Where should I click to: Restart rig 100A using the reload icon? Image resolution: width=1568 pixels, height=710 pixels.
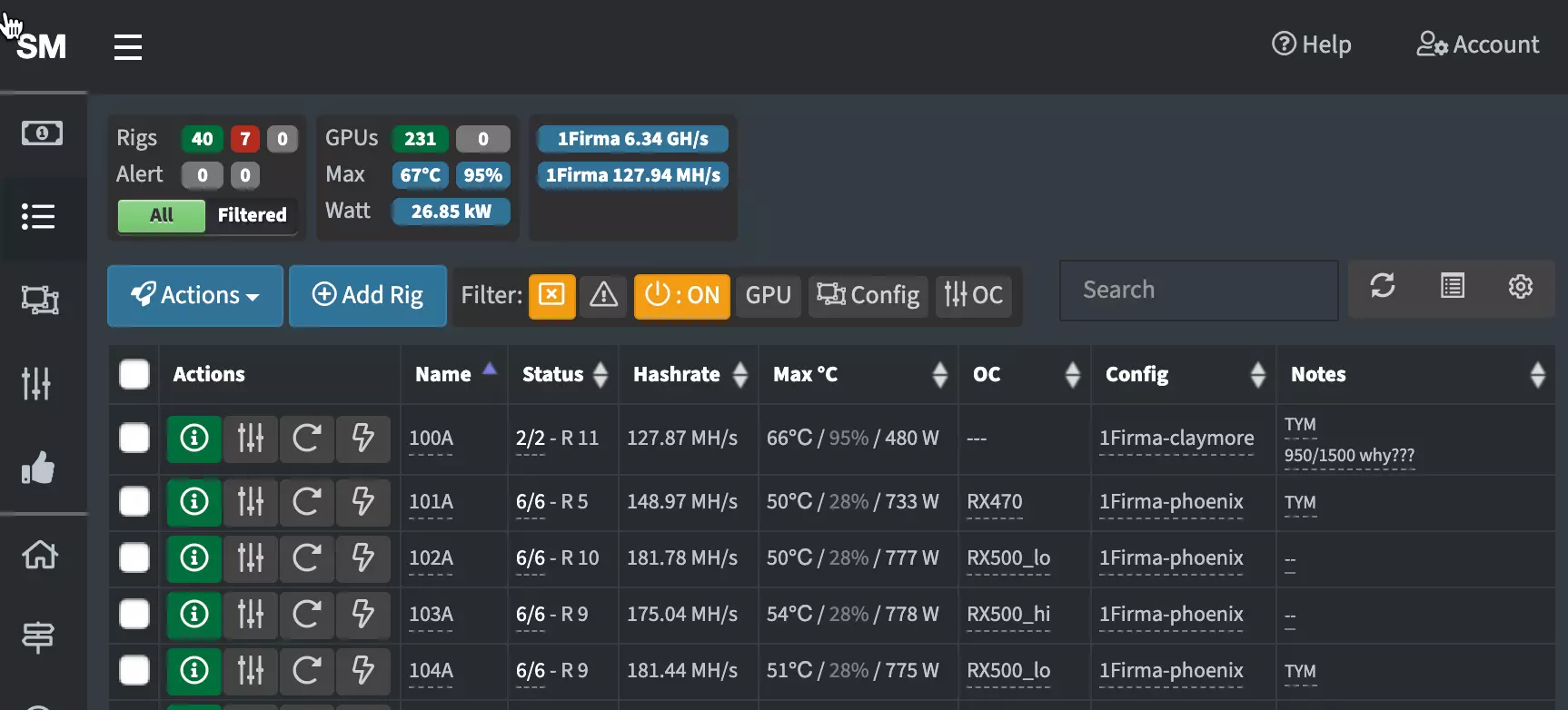click(307, 439)
